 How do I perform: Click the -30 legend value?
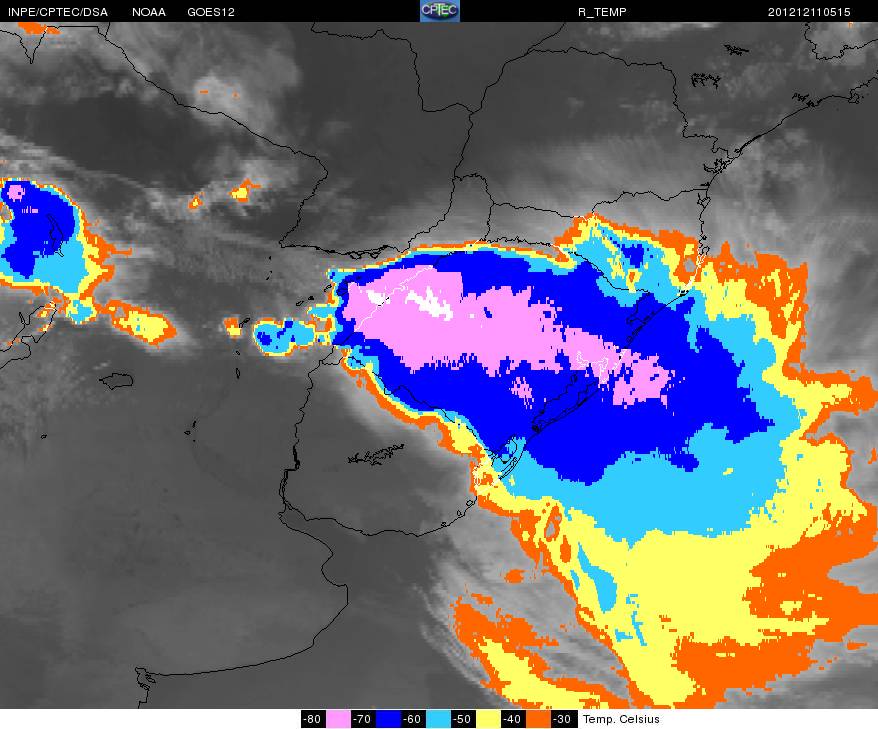tap(562, 719)
